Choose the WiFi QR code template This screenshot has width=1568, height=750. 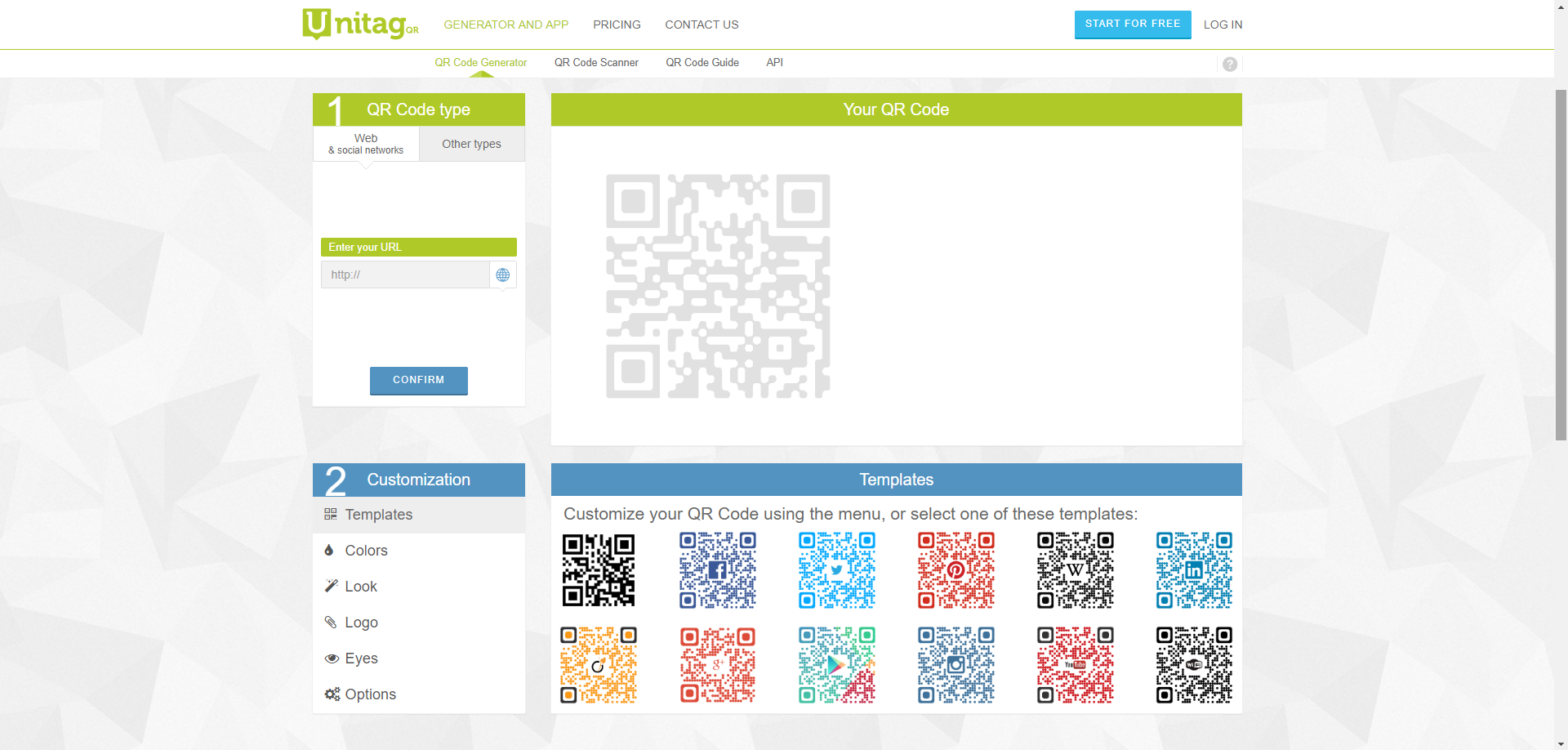[x=1195, y=665]
